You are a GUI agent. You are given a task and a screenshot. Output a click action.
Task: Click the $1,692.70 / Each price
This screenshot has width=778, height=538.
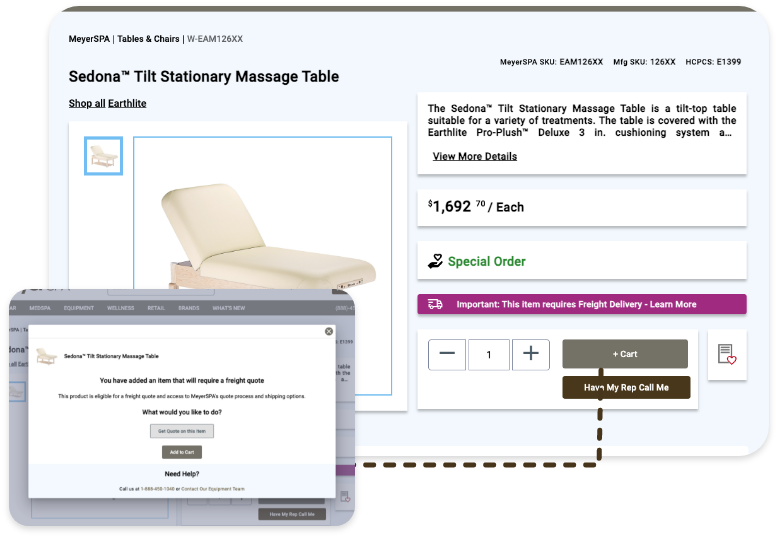click(x=476, y=206)
